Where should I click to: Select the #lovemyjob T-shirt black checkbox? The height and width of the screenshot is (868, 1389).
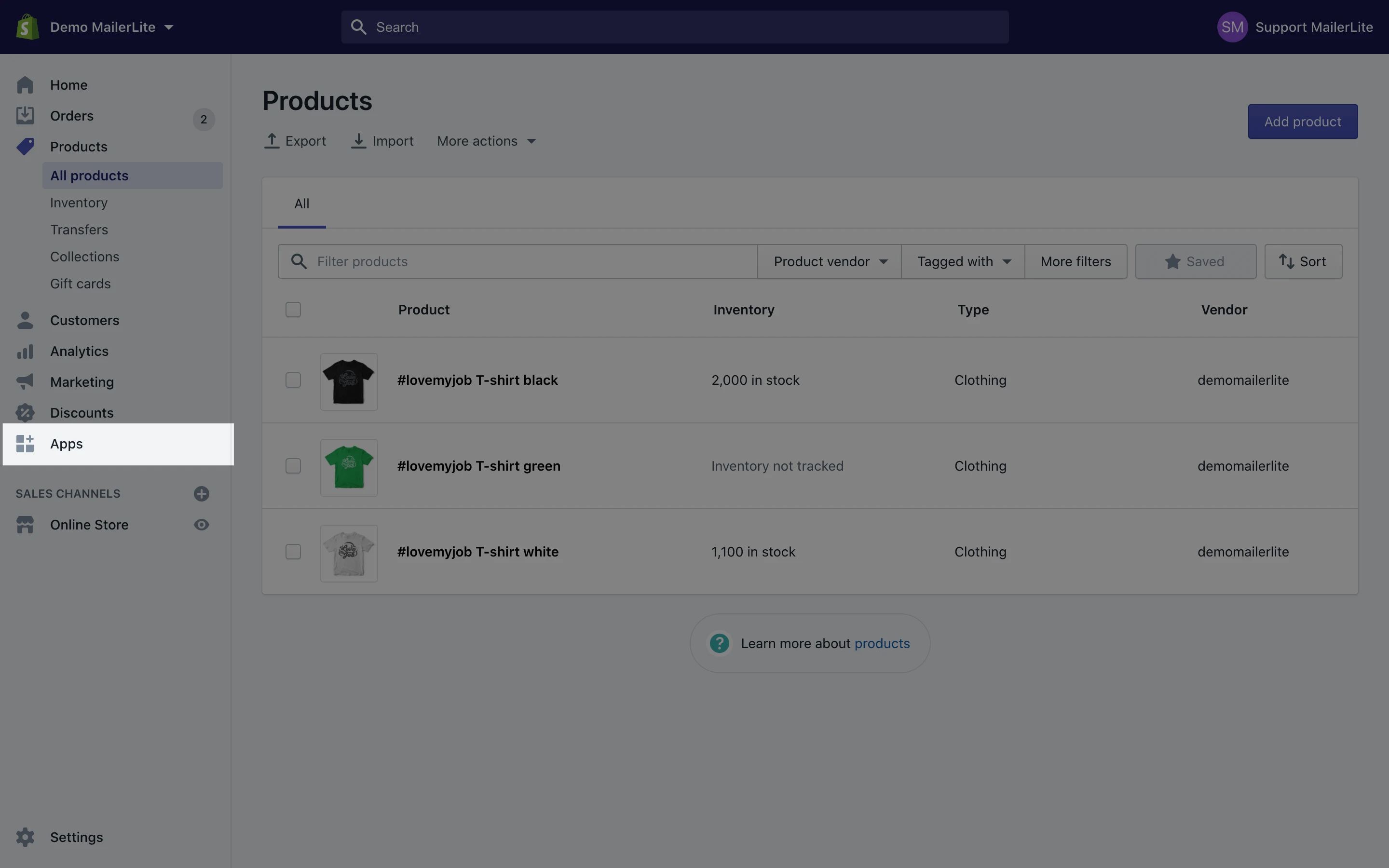[293, 380]
